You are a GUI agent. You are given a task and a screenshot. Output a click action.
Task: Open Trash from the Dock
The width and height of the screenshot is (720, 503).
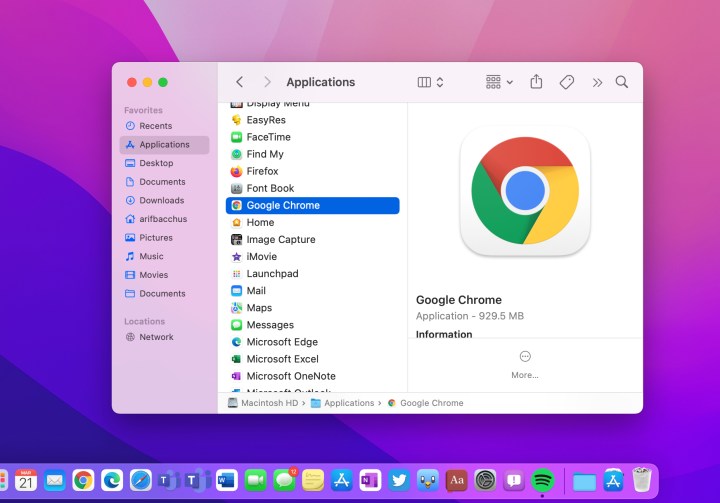tap(641, 480)
